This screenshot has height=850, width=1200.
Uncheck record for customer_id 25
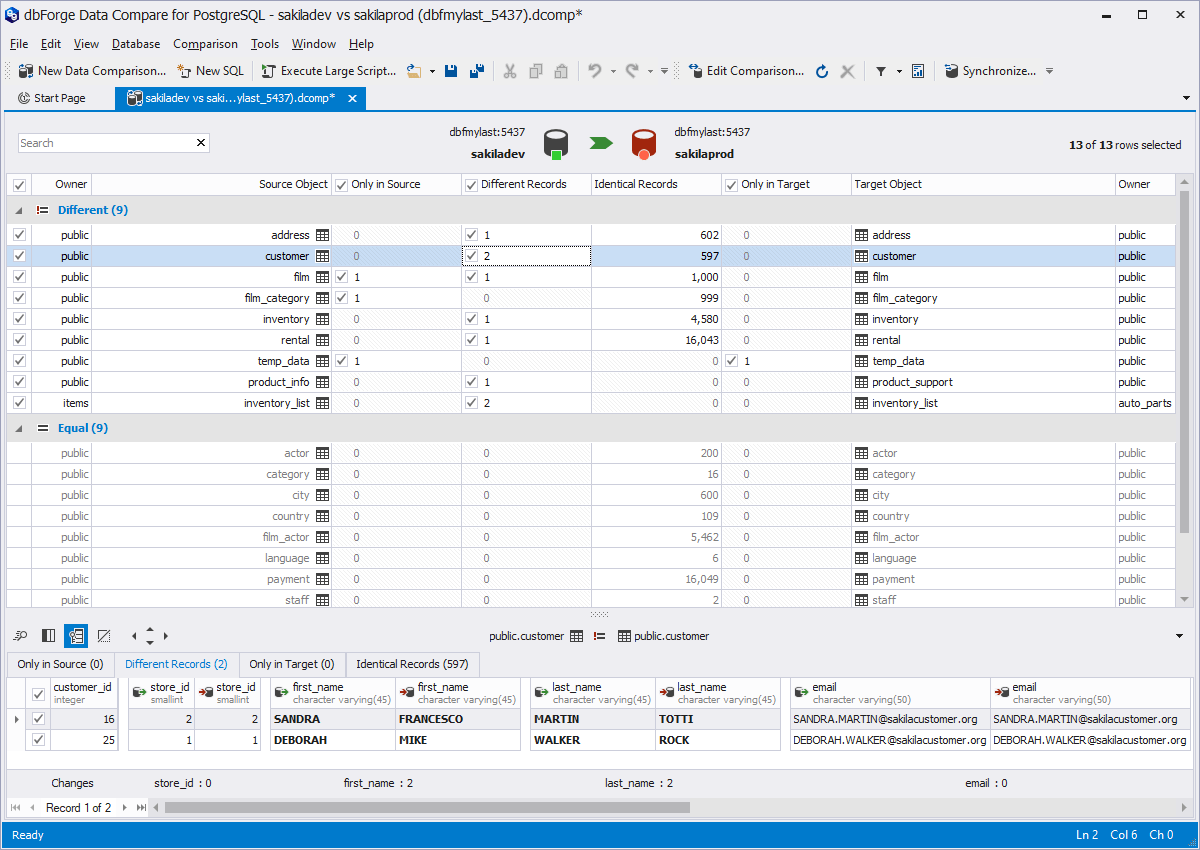tap(38, 739)
